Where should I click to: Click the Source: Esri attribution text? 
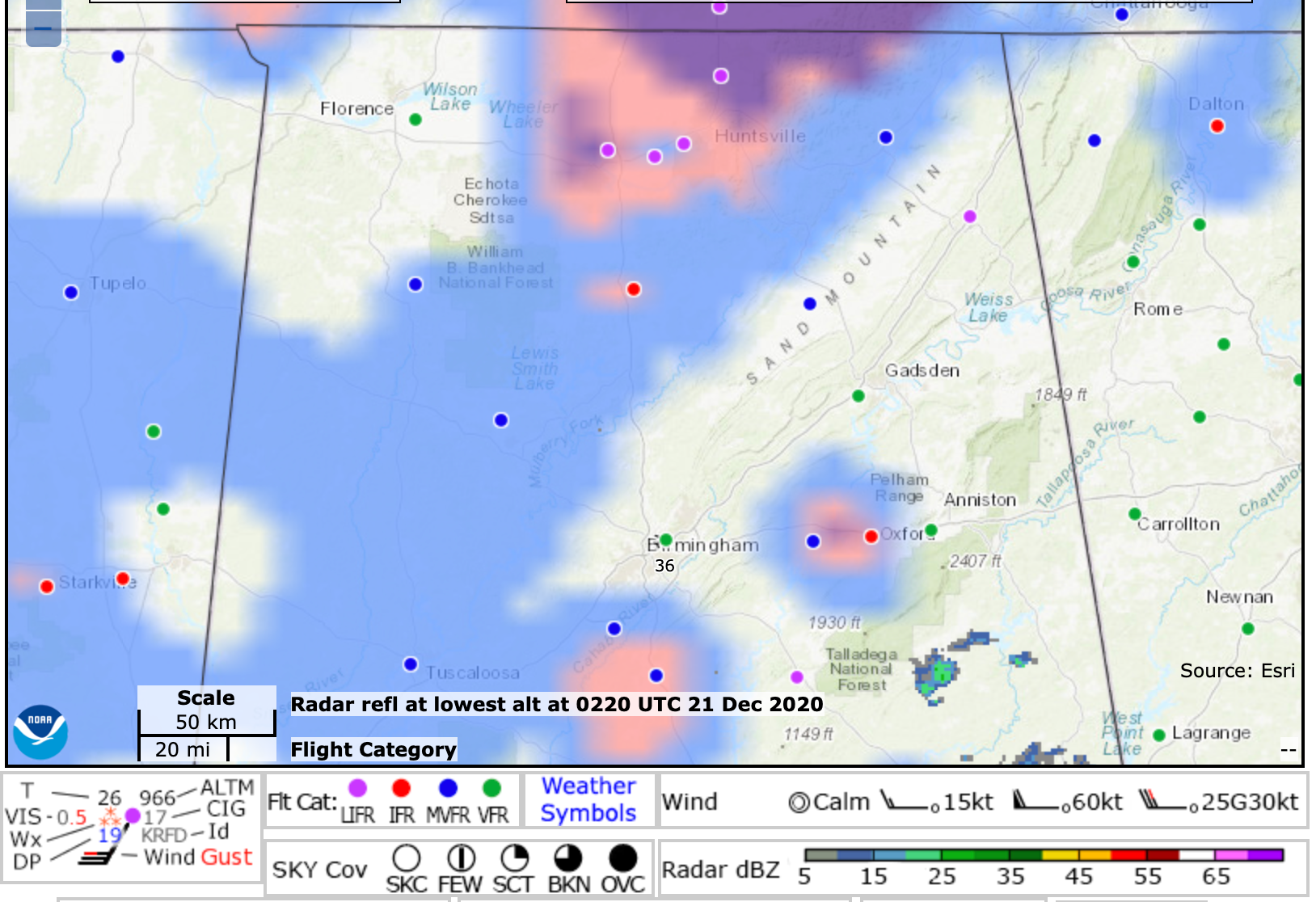pyautogui.click(x=1237, y=671)
